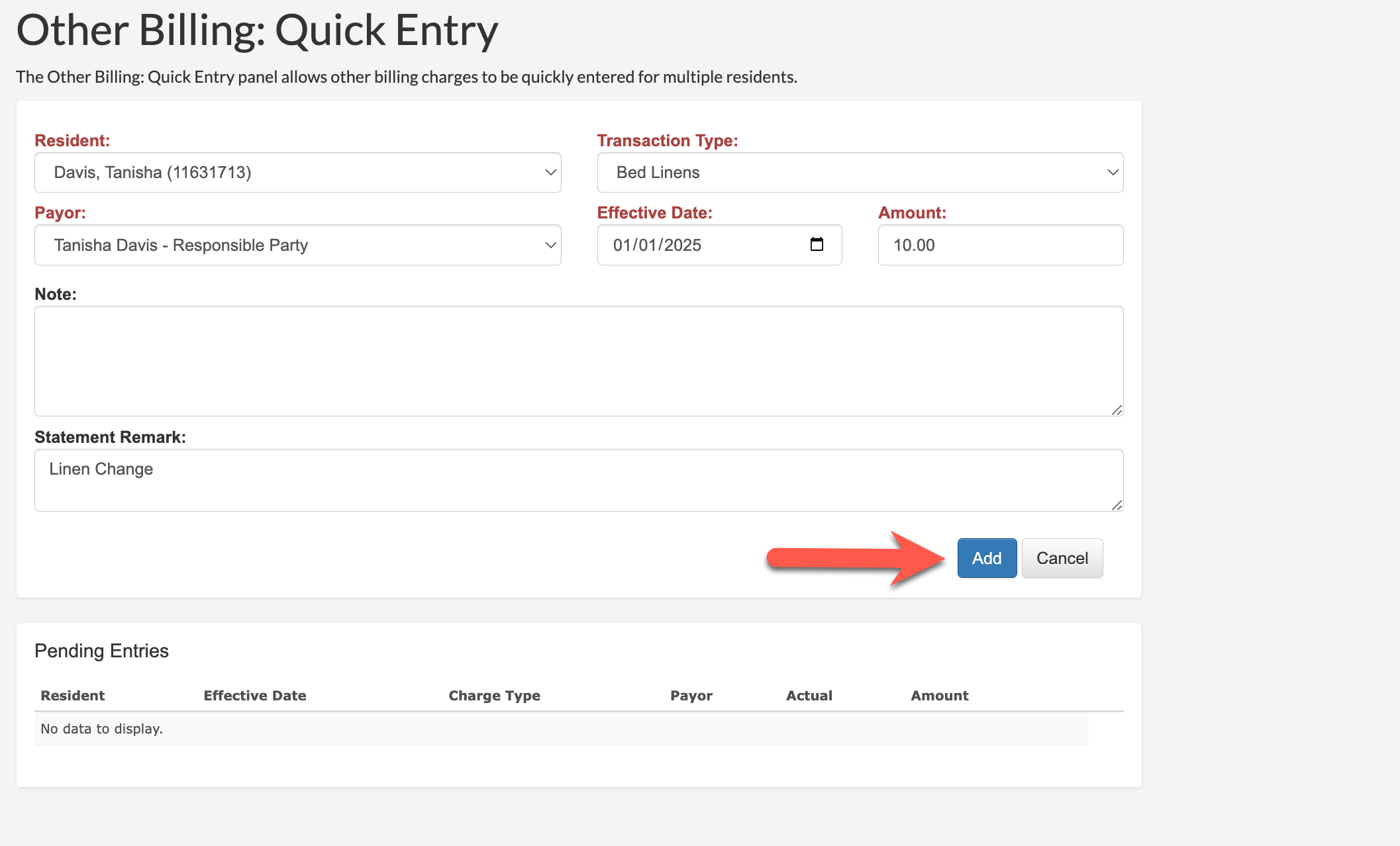
Task: Open the calendar picker in Effective Date
Action: coord(817,244)
